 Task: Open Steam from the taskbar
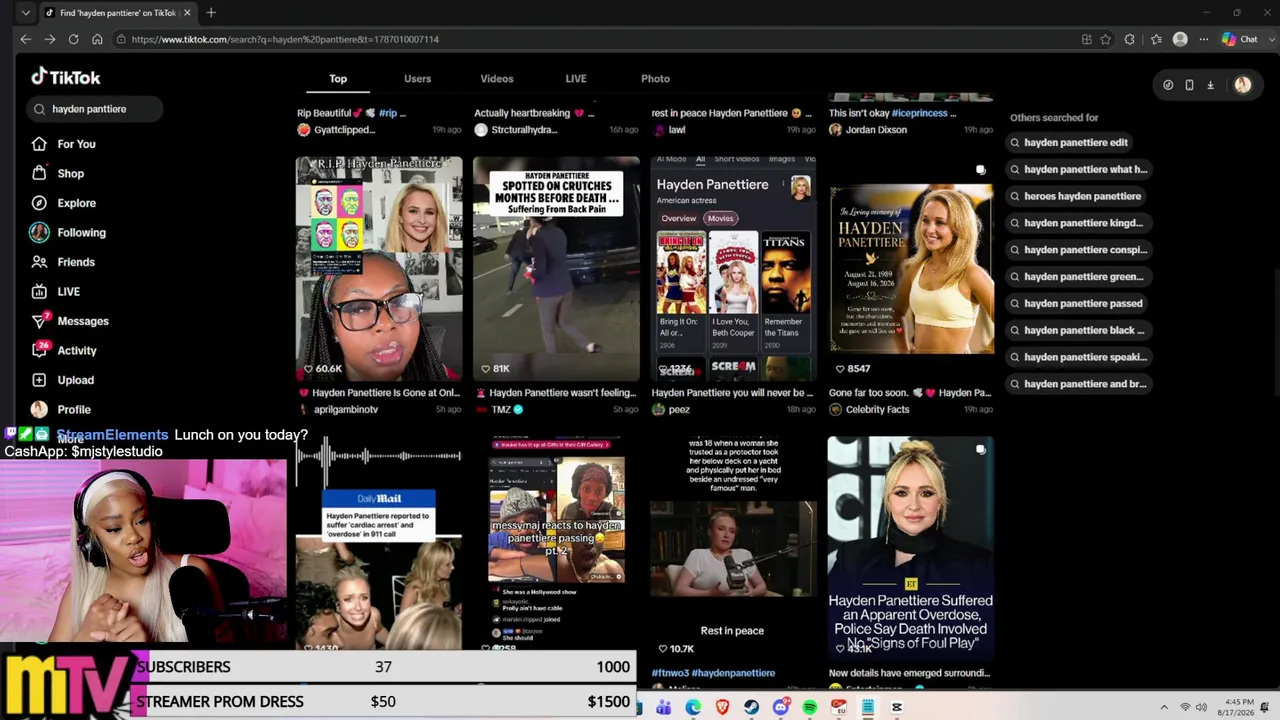(751, 708)
